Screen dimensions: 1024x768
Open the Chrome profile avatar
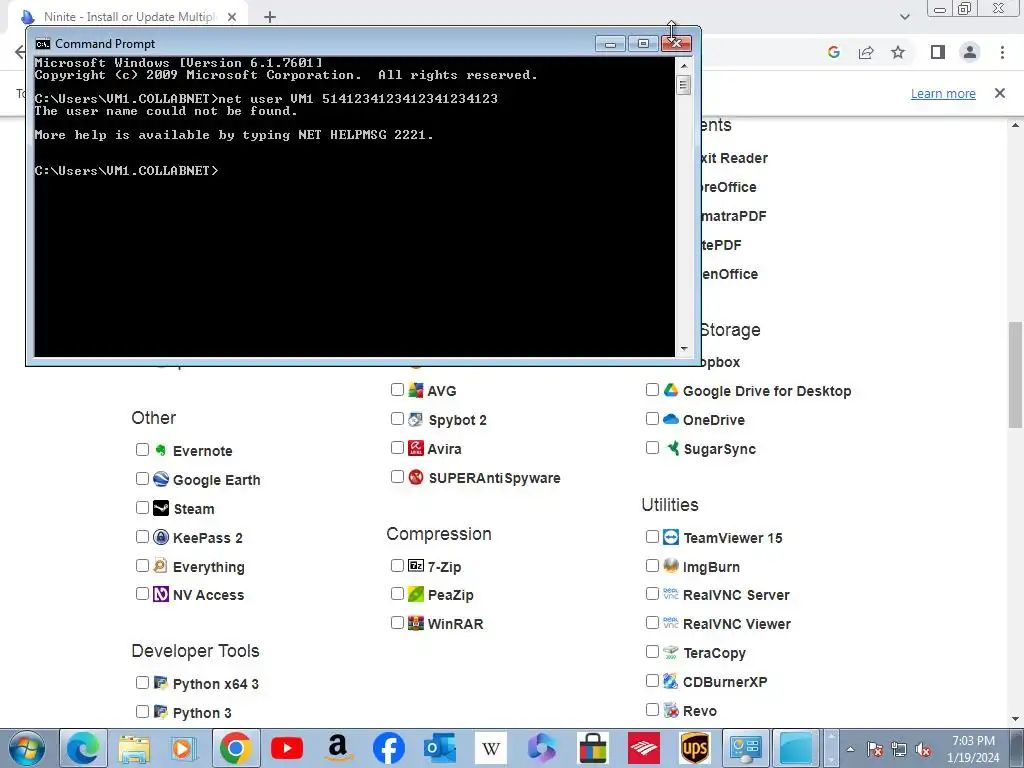[x=970, y=52]
